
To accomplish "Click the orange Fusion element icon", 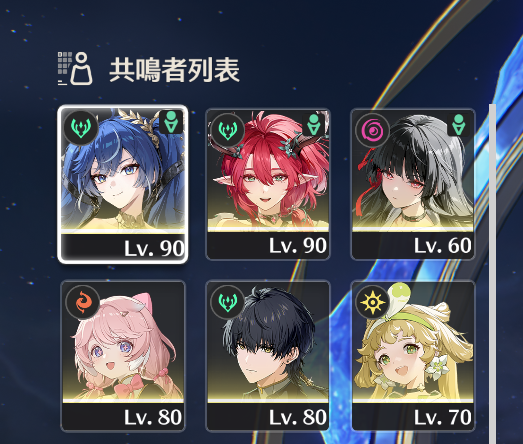I will pyautogui.click(x=83, y=302).
